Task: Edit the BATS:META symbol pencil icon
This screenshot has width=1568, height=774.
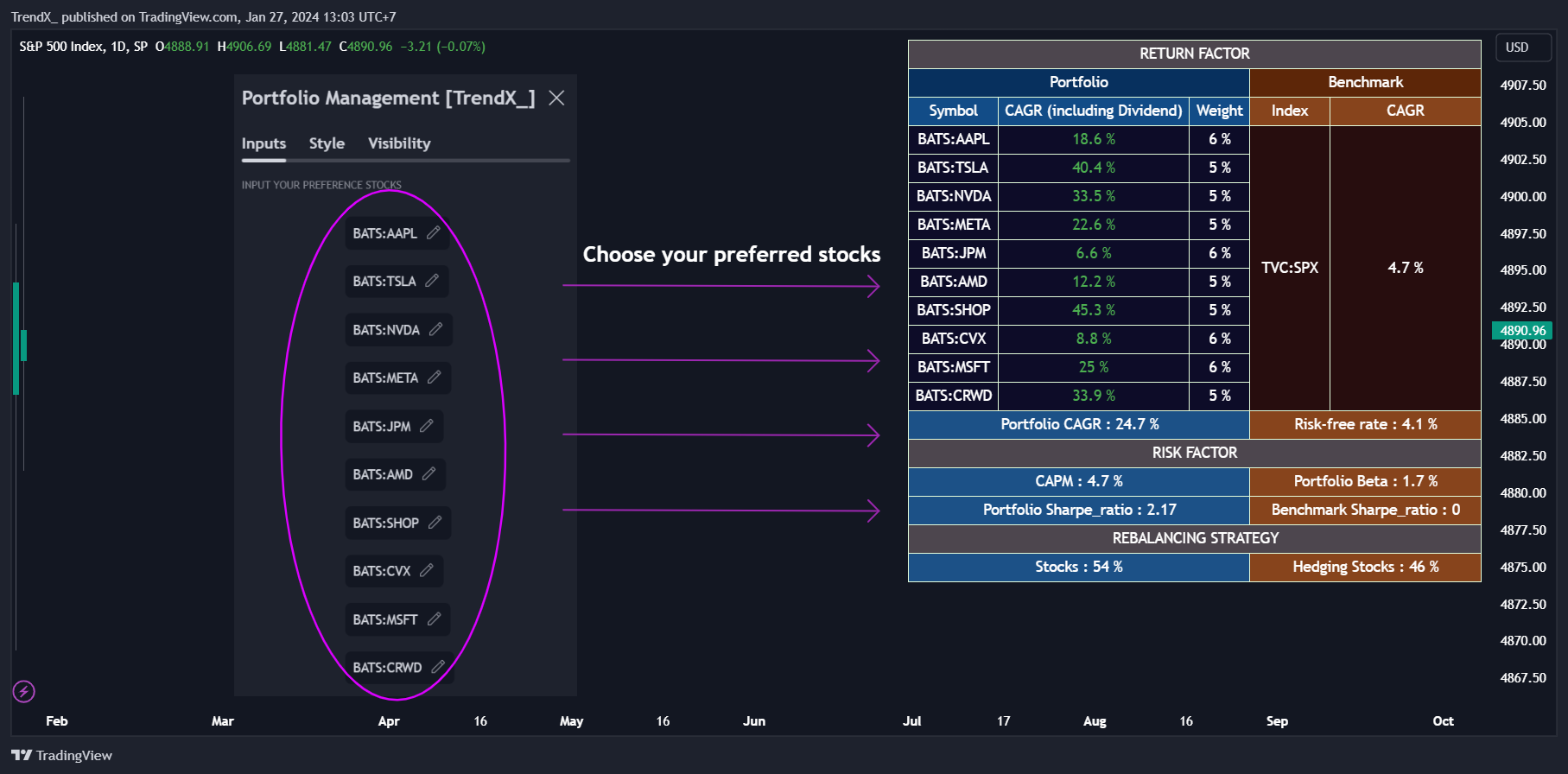Action: point(434,377)
